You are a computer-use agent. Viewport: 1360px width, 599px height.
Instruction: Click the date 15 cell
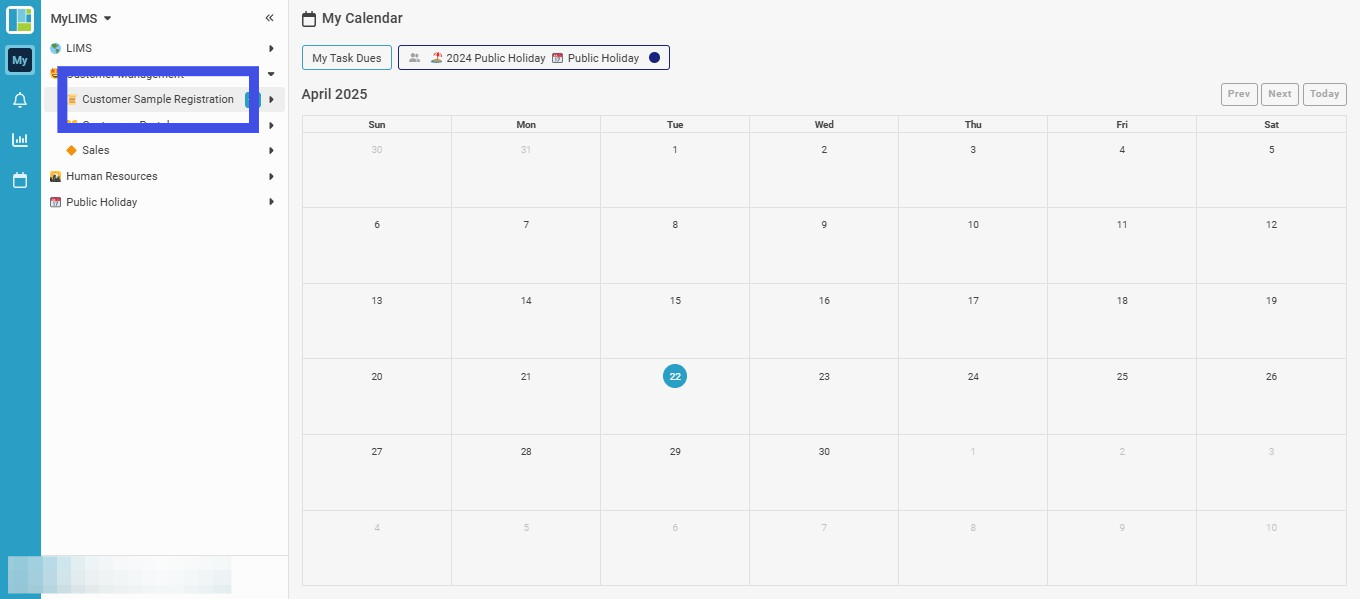click(675, 321)
